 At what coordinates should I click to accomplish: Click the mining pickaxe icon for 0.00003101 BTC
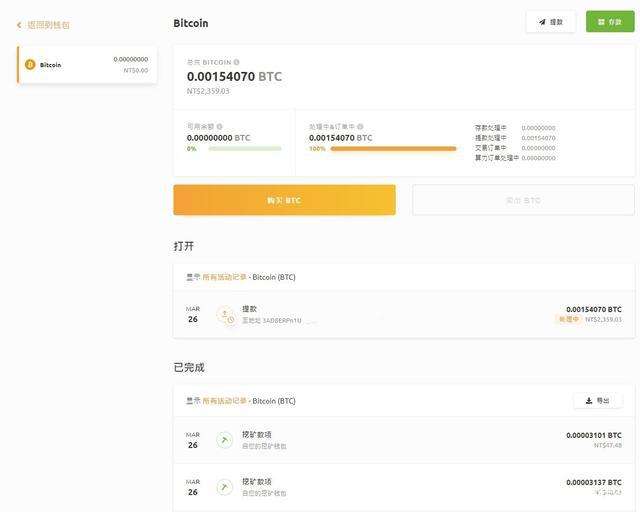click(224, 440)
